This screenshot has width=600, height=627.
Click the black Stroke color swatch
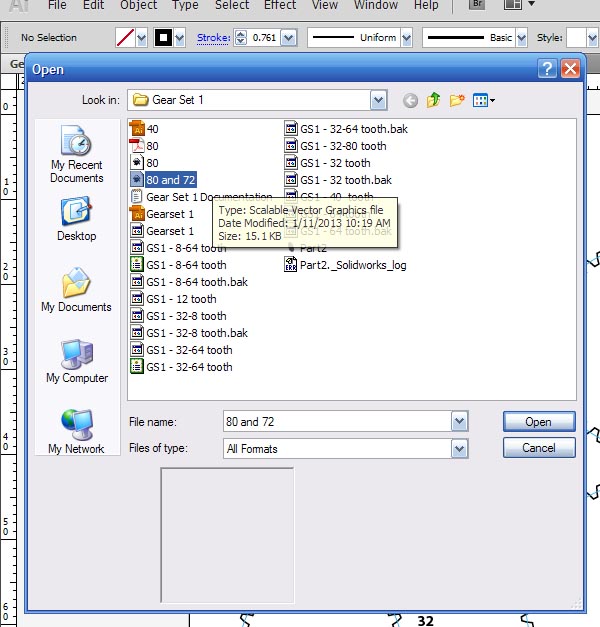click(x=163, y=38)
